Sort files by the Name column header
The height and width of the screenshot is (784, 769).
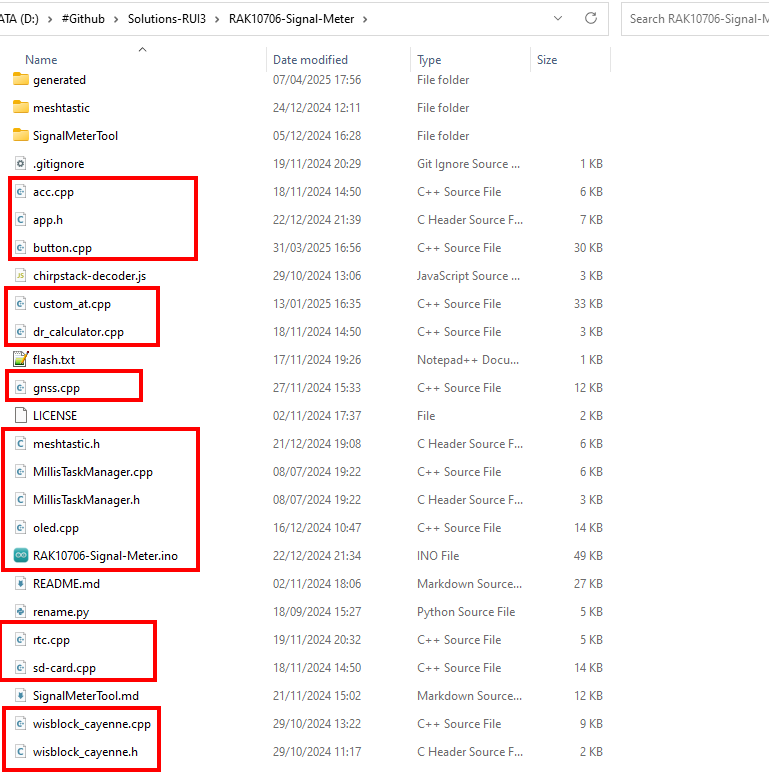pyautogui.click(x=41, y=60)
